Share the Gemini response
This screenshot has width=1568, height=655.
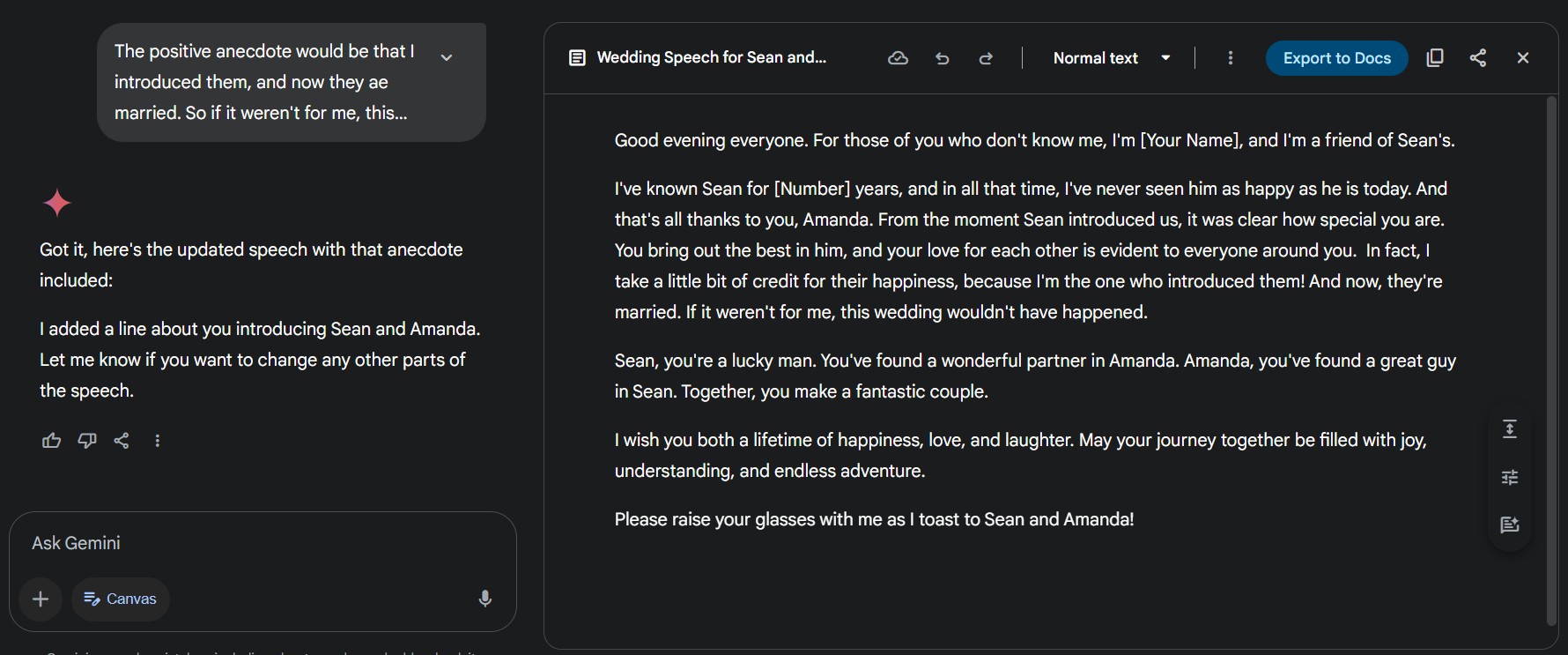coord(122,441)
